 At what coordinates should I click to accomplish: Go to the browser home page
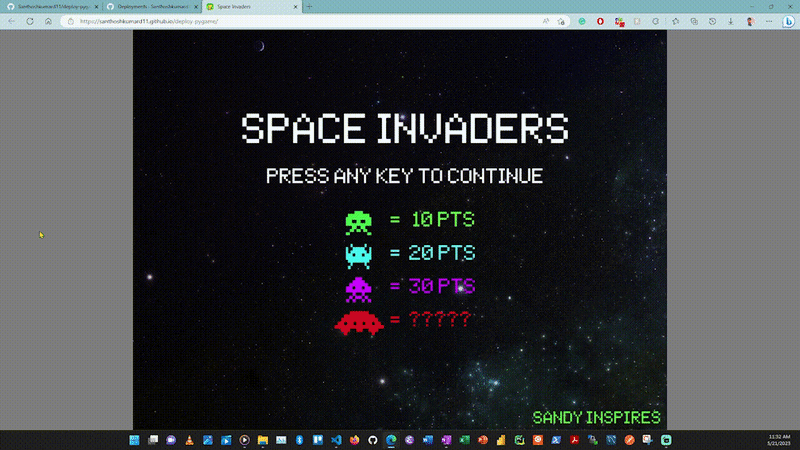(48, 21)
